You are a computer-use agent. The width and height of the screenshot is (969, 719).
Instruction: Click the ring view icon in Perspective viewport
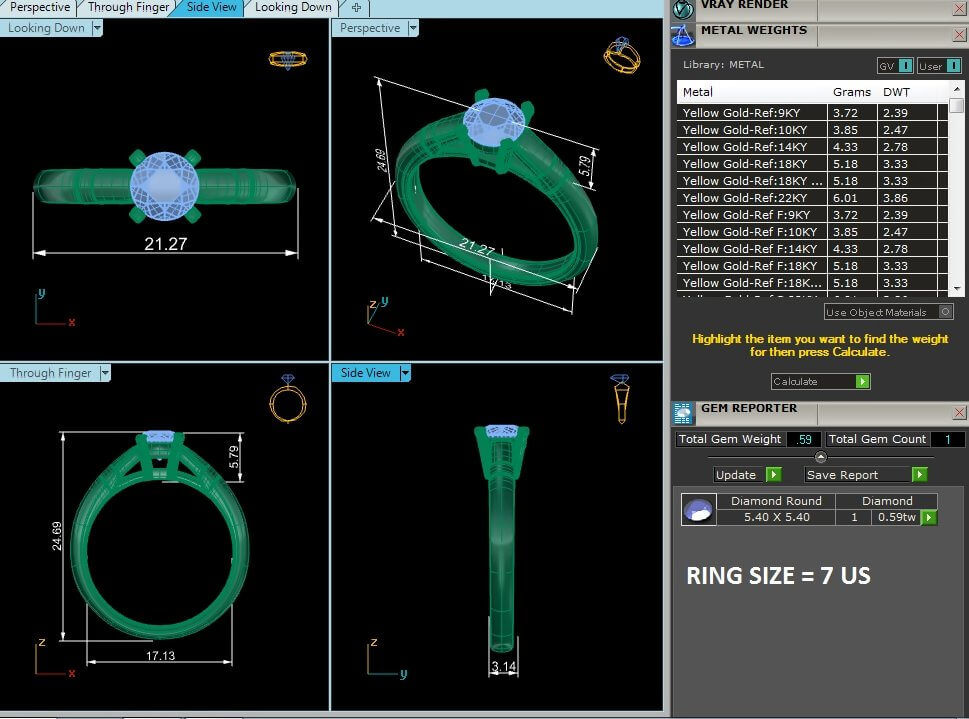(x=621, y=55)
